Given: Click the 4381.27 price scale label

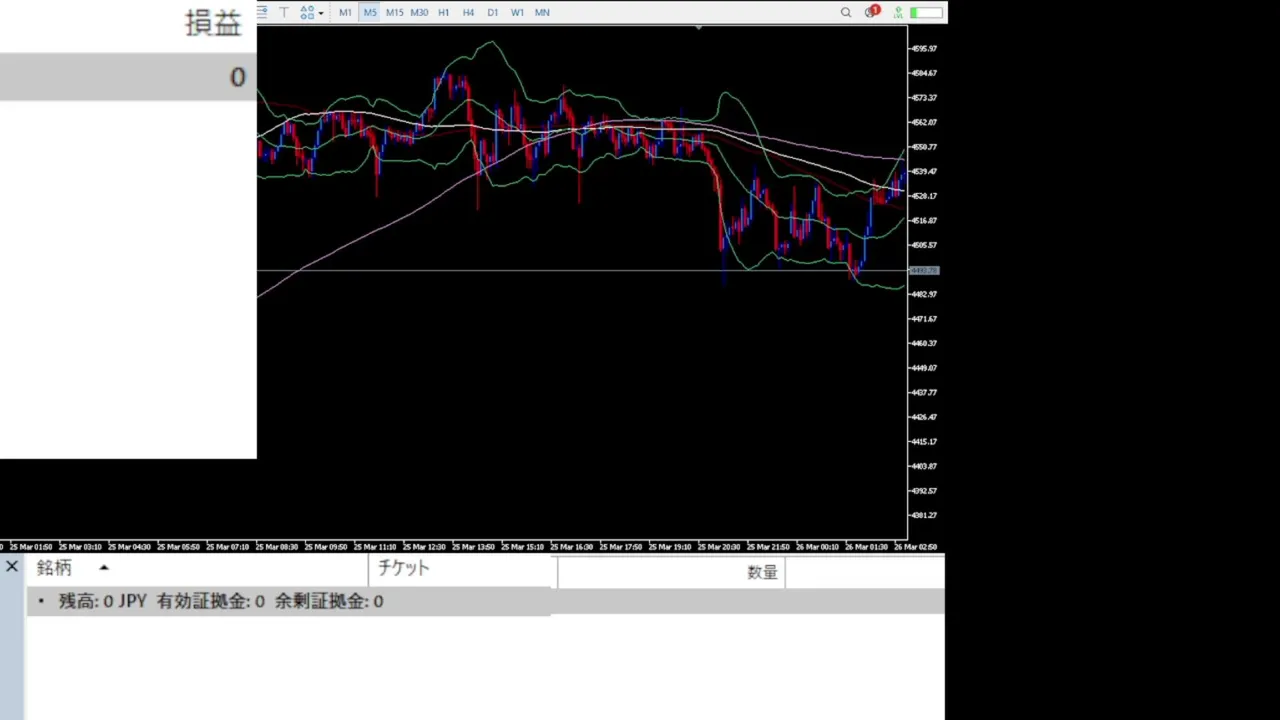Looking at the screenshot, I should tap(923, 515).
